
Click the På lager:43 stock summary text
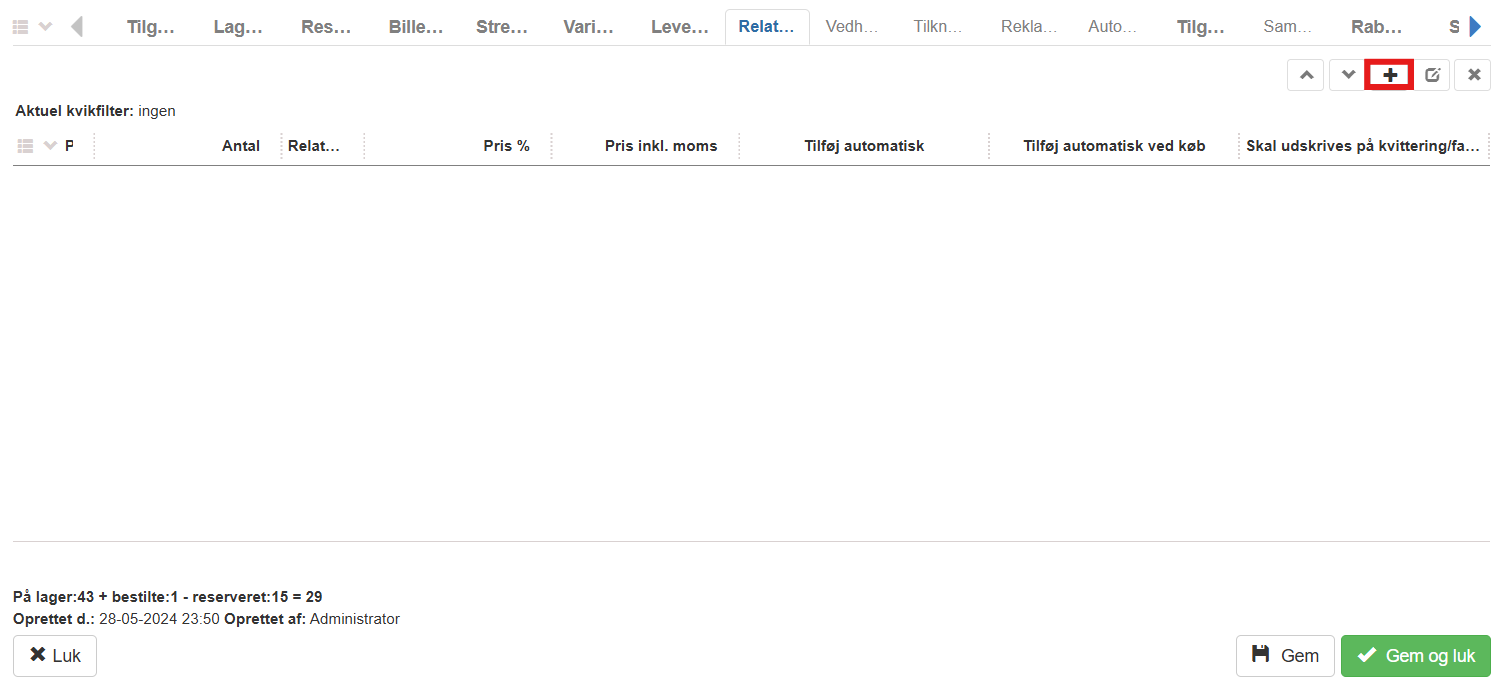[x=167, y=597]
